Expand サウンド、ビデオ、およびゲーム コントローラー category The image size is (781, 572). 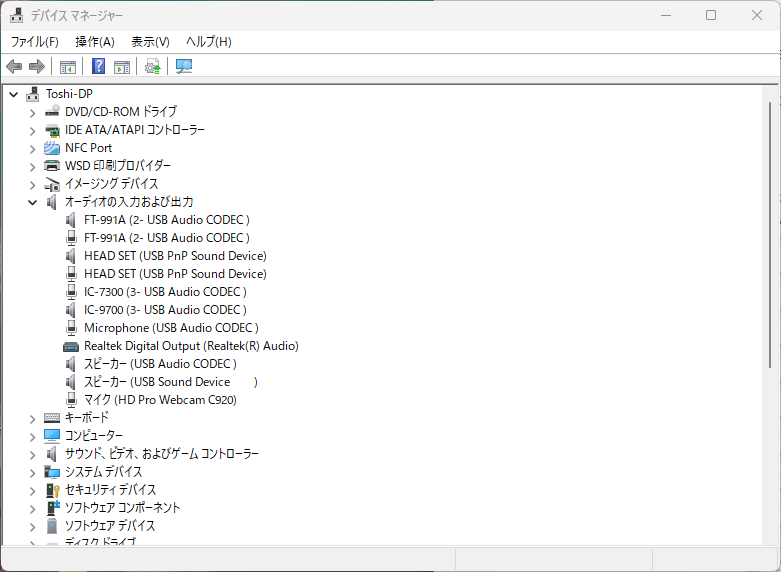point(33,455)
